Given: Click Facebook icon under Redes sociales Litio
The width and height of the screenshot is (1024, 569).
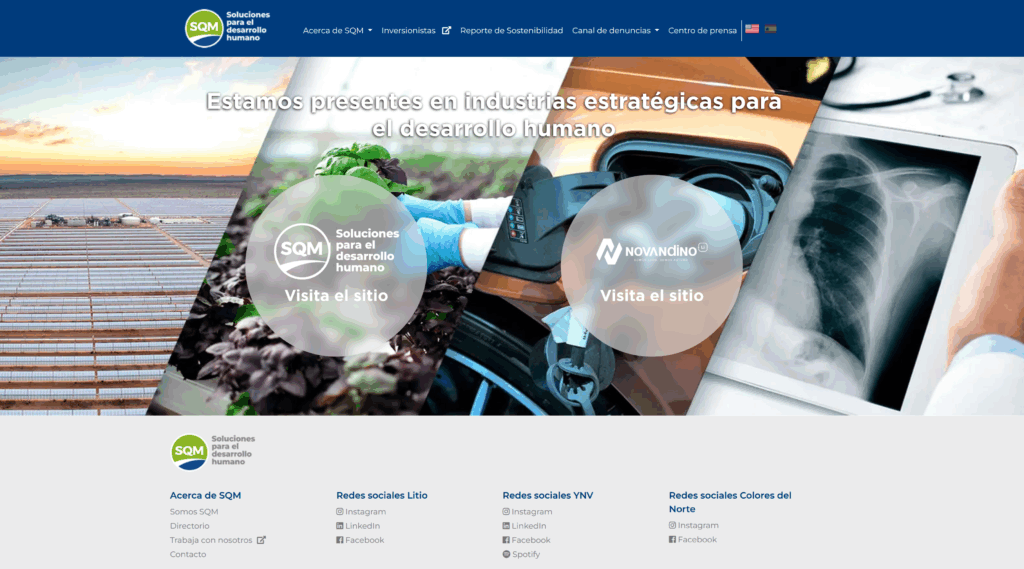Looking at the screenshot, I should pyautogui.click(x=340, y=540).
